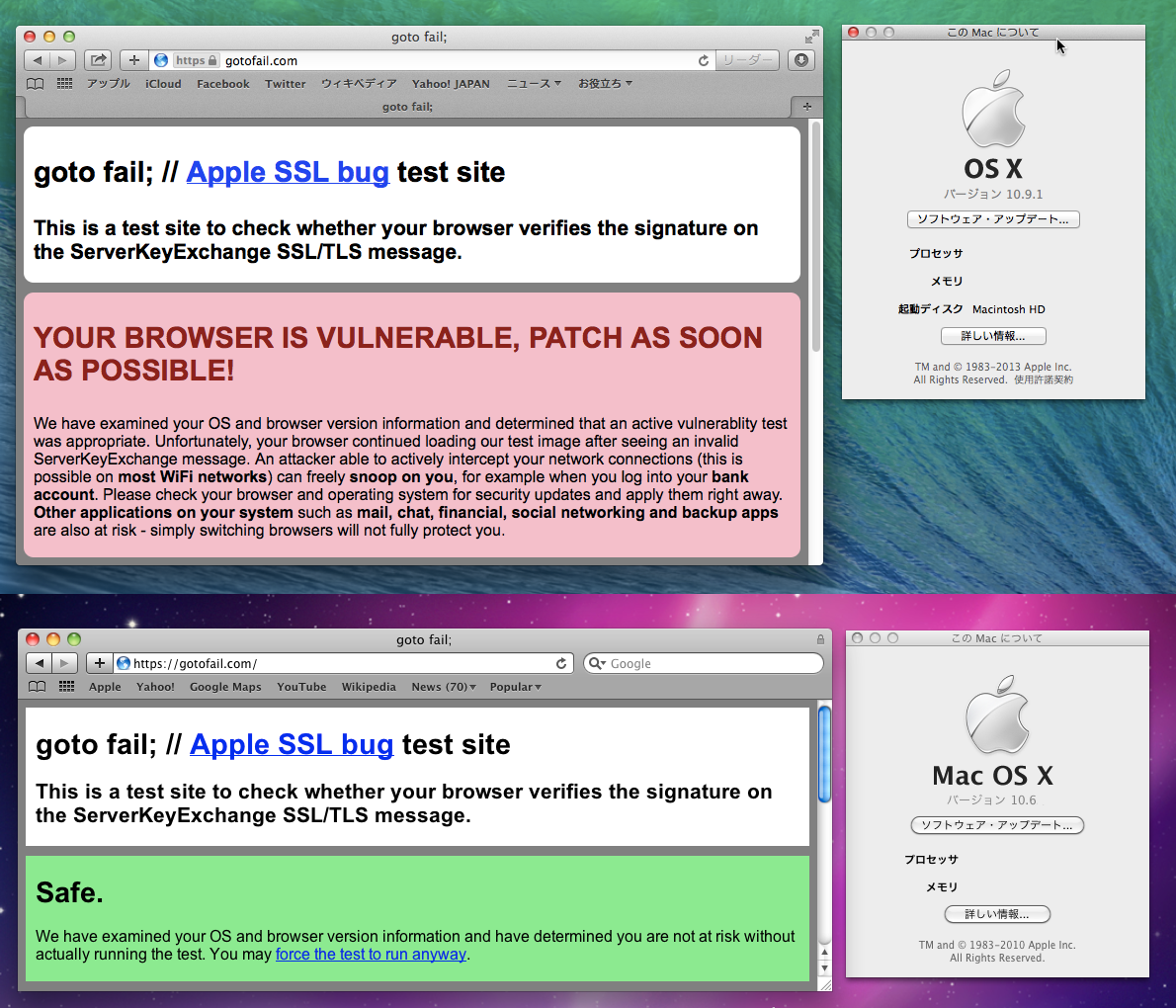Add bookmark plus button in top Safari

[x=133, y=60]
